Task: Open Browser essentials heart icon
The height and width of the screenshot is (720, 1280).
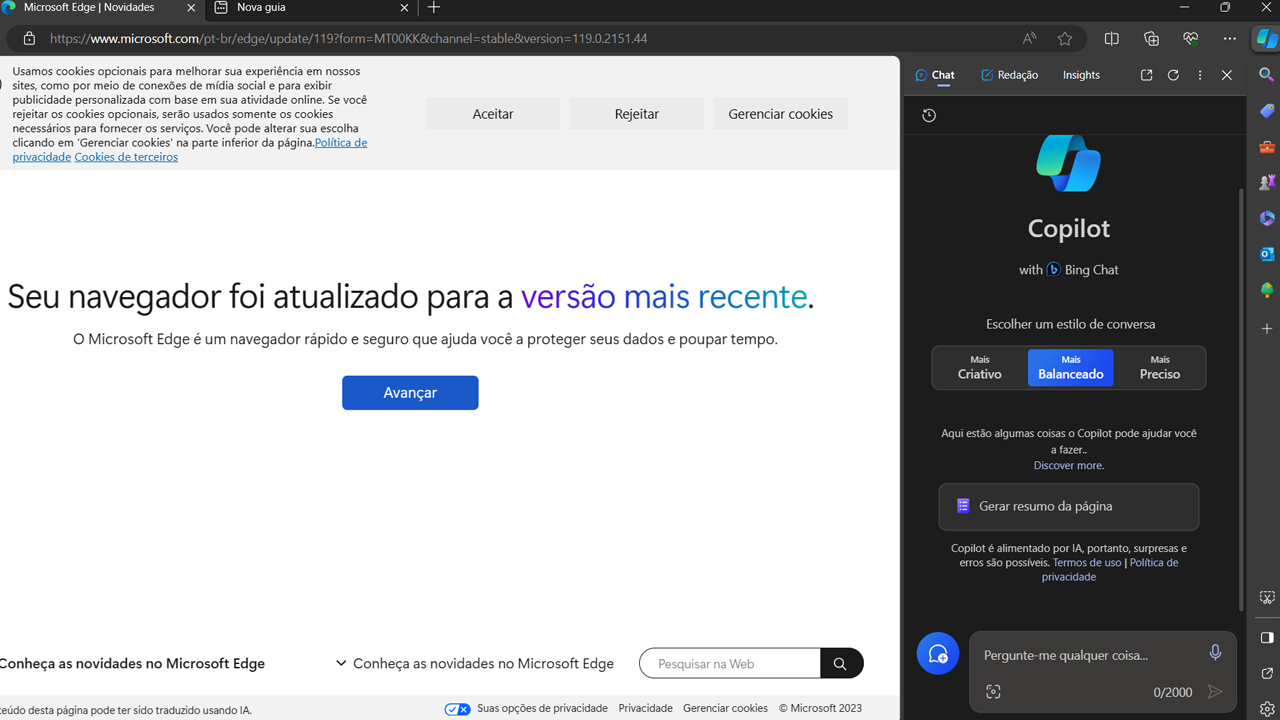Action: (x=1190, y=39)
